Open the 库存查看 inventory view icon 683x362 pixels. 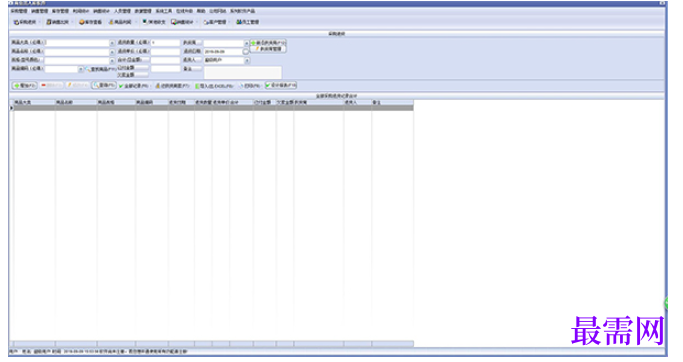(90, 22)
